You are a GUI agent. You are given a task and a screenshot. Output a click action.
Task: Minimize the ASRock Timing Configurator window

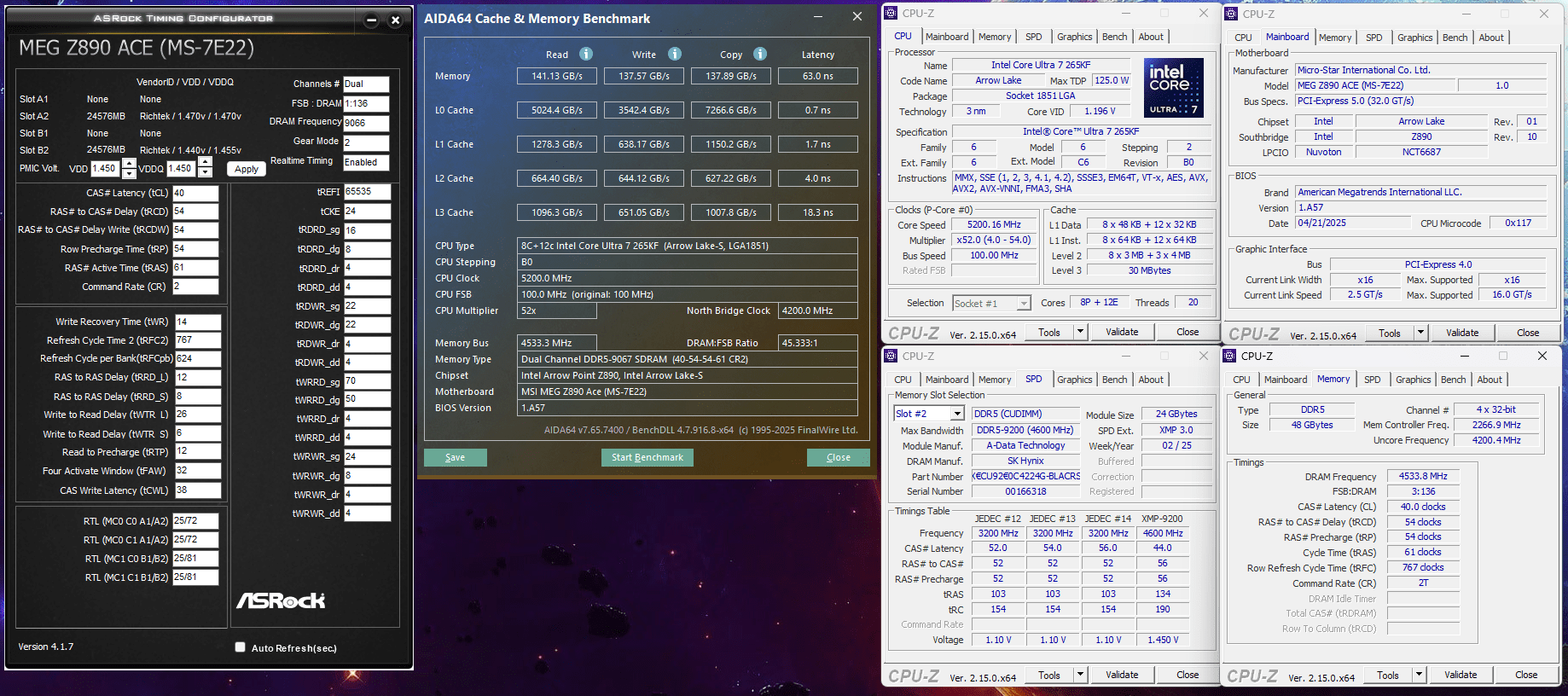371,20
